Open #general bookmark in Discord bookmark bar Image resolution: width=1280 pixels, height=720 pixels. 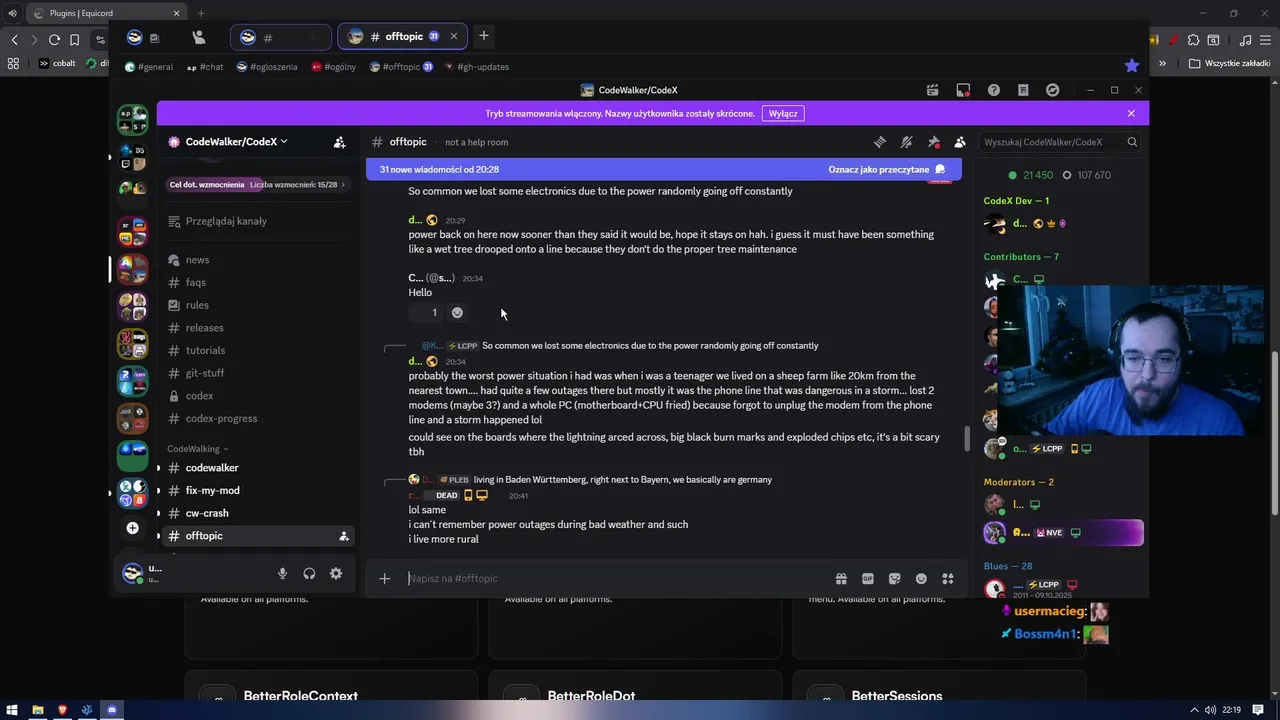pos(149,67)
